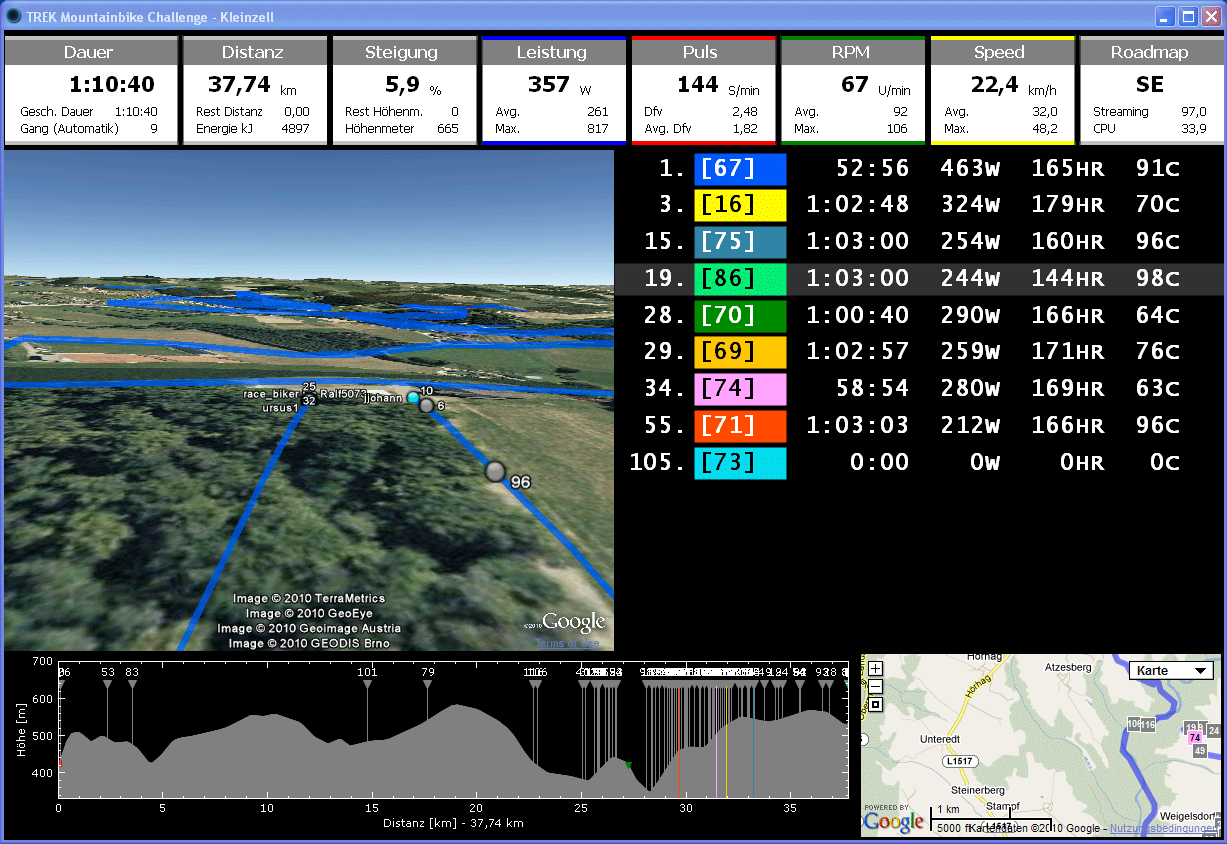The height and width of the screenshot is (844, 1227).
Task: Open the Karte map type dropdown
Action: pos(1170,670)
